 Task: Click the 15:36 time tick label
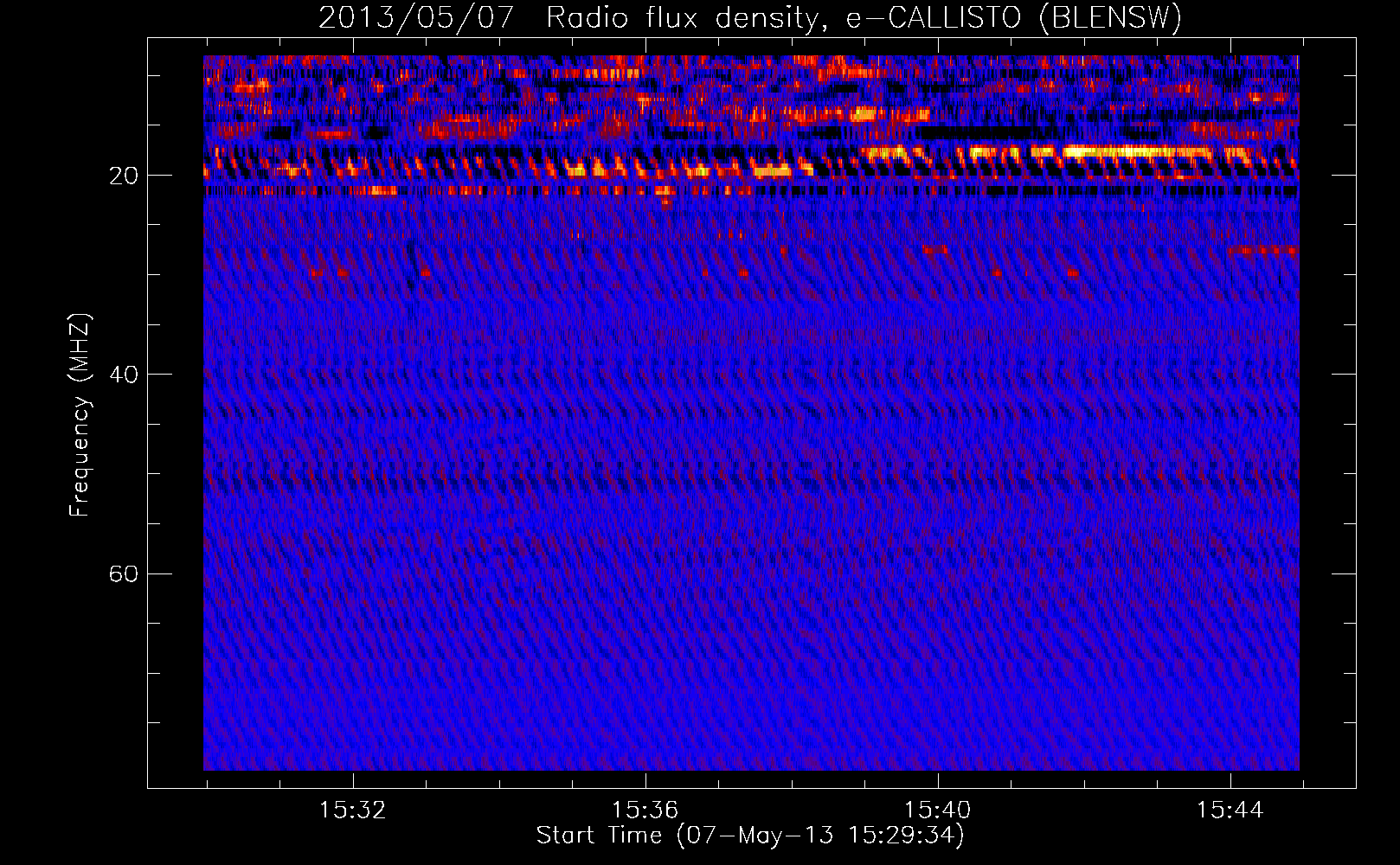(x=645, y=811)
